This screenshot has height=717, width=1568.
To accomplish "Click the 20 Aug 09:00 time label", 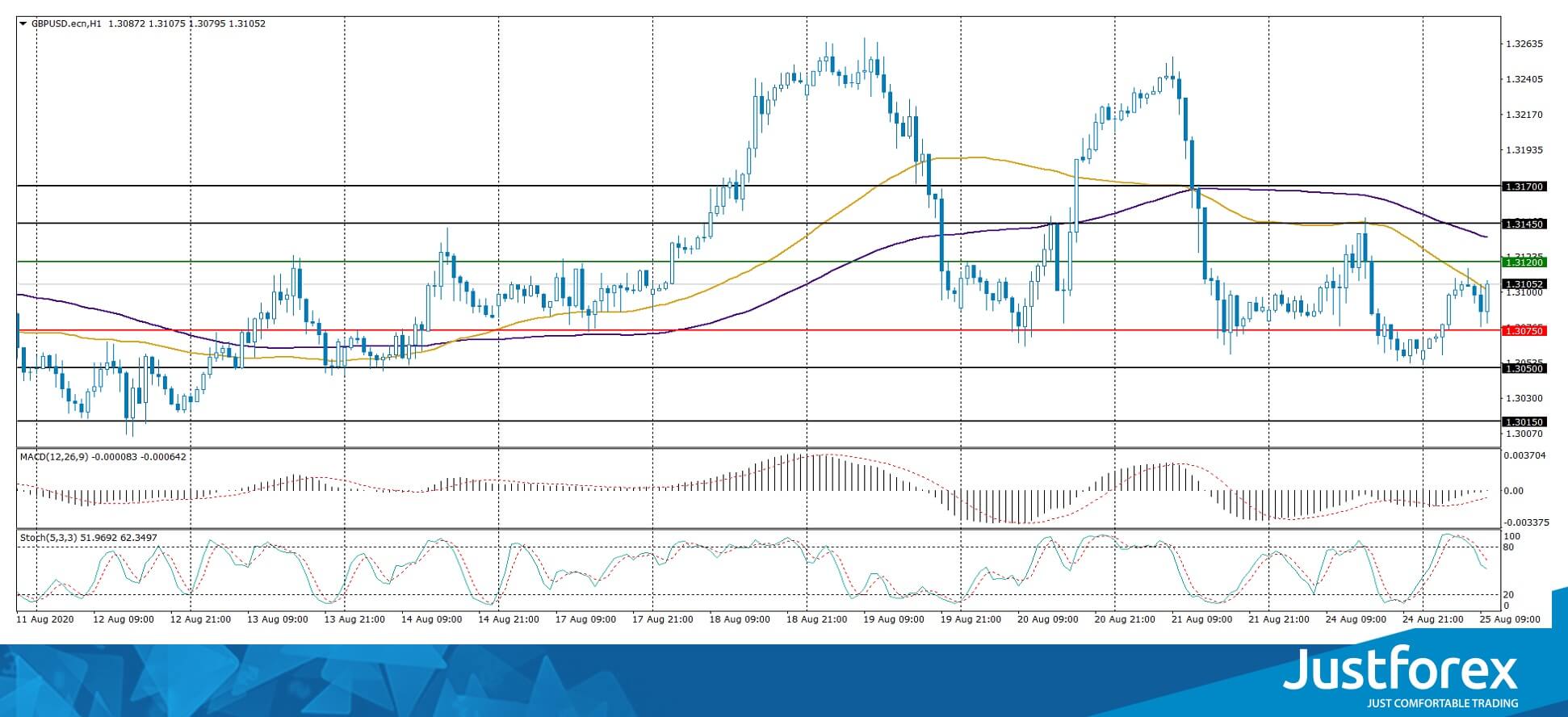I will click(1049, 619).
